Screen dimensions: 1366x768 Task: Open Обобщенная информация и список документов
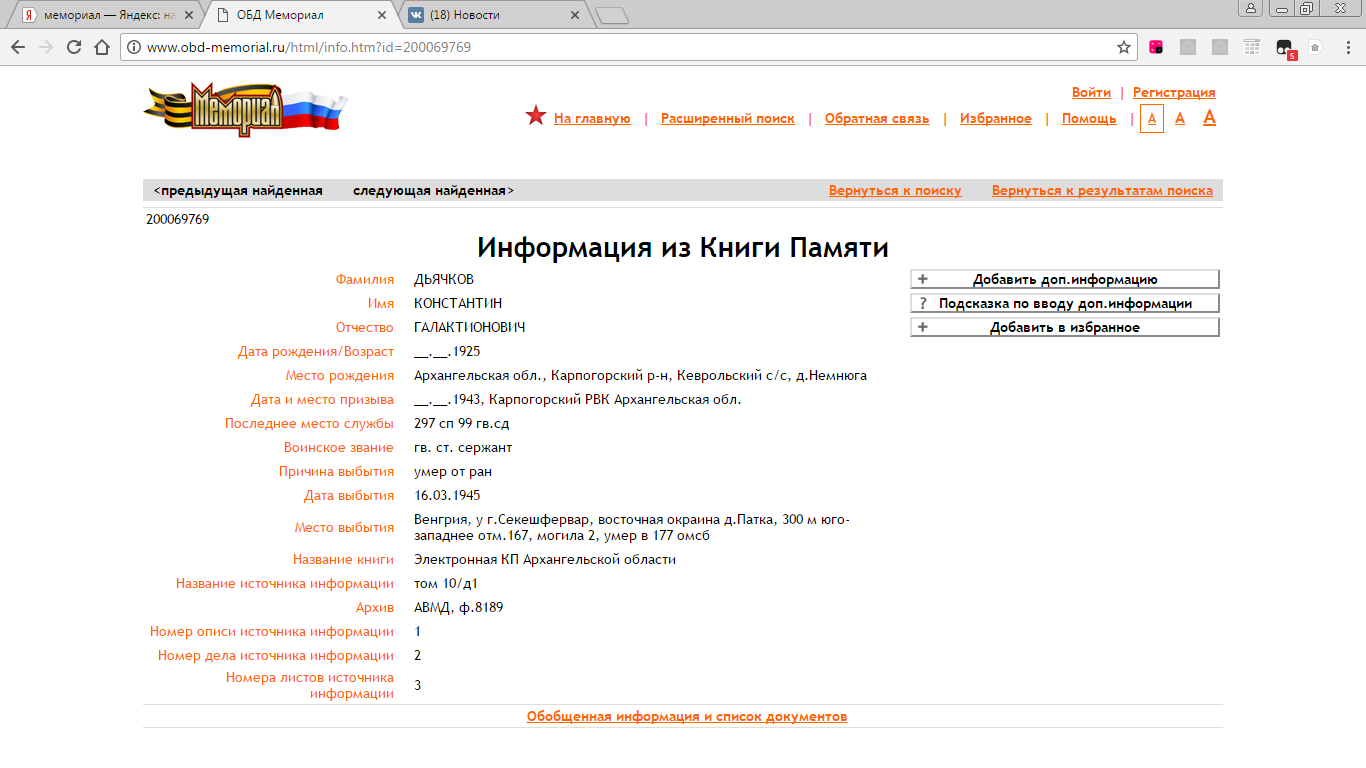(x=687, y=716)
